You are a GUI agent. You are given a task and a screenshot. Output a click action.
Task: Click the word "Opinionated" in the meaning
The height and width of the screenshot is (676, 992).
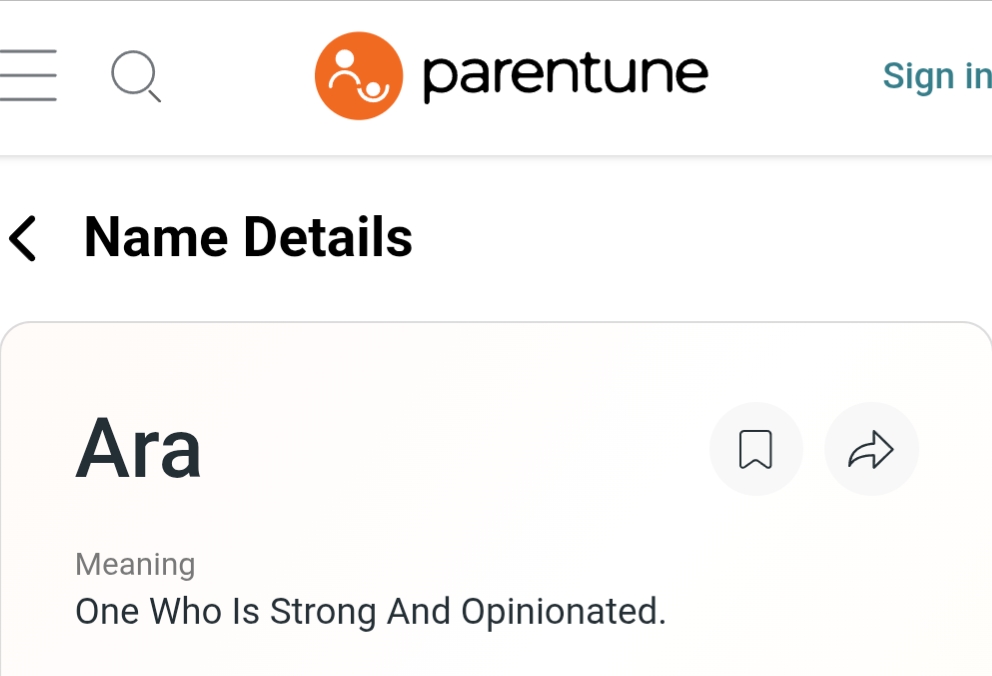(x=562, y=611)
